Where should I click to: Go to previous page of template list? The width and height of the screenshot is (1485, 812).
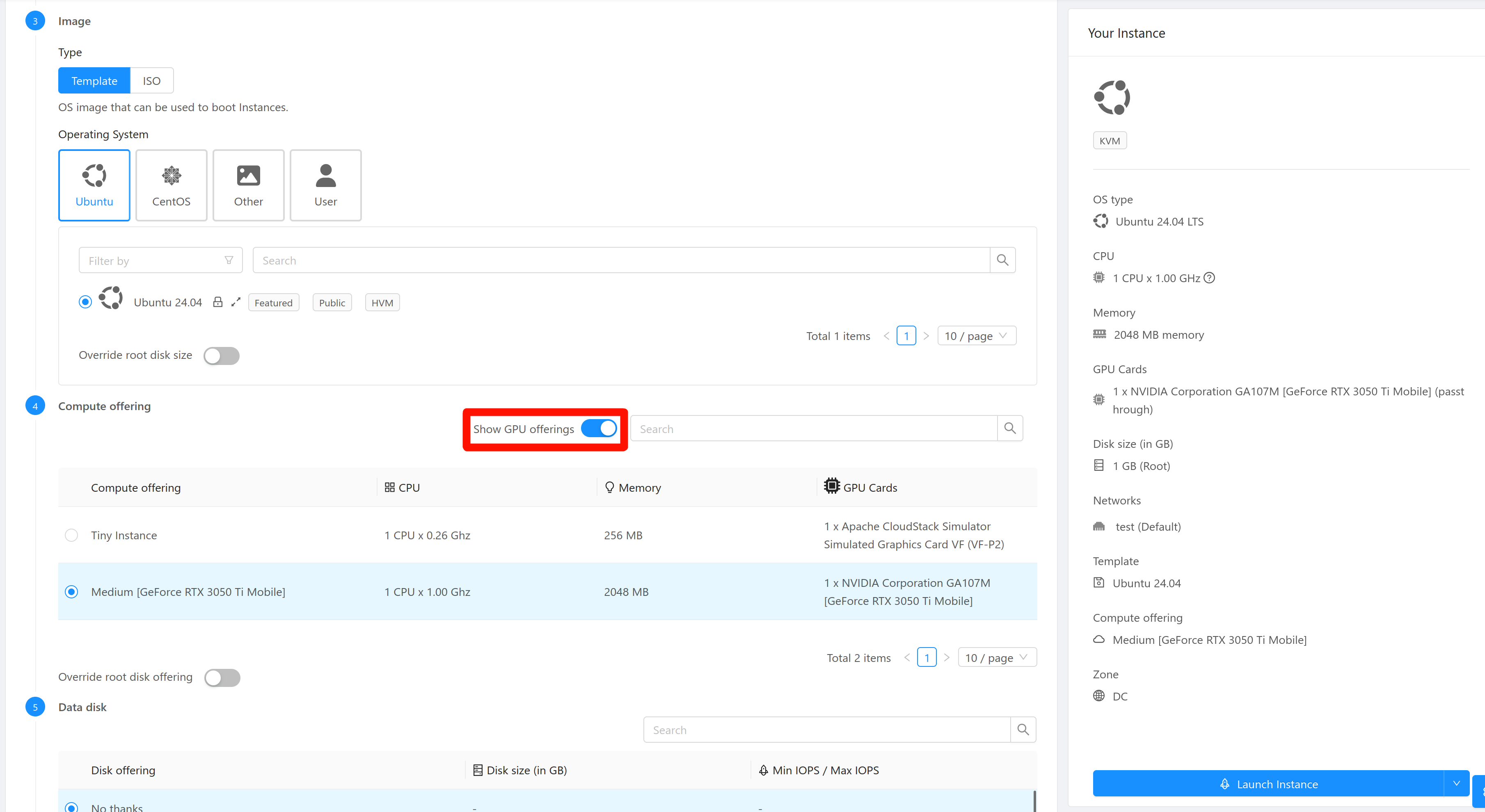(886, 335)
